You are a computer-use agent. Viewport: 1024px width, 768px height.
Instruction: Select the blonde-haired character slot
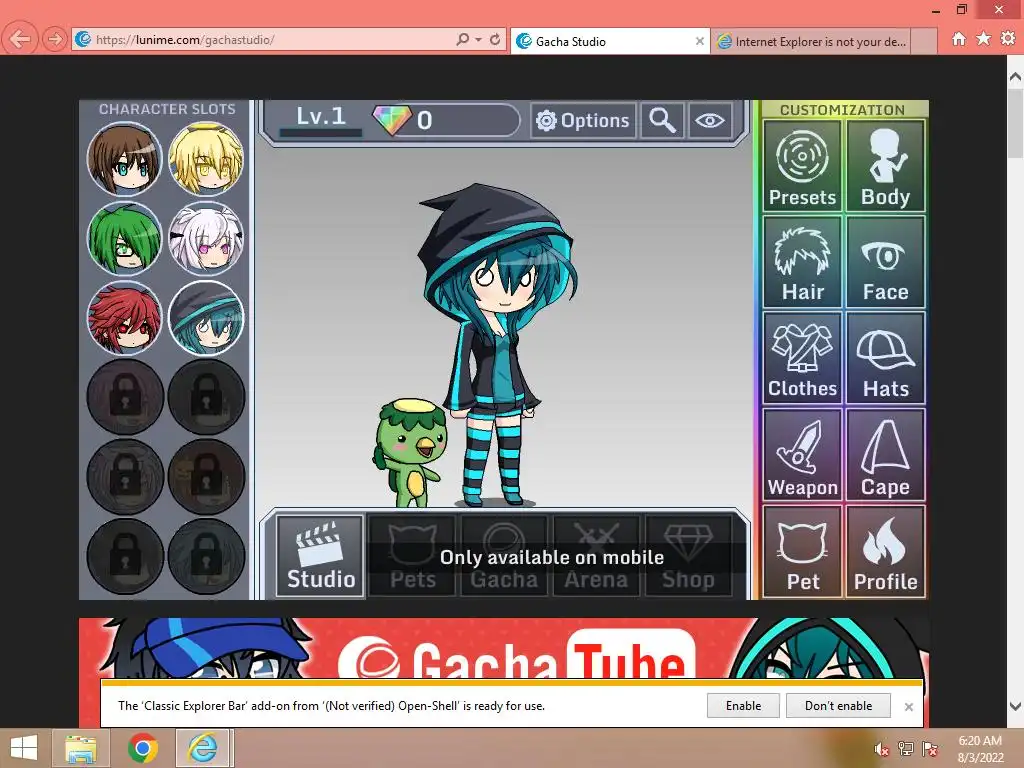pos(206,159)
